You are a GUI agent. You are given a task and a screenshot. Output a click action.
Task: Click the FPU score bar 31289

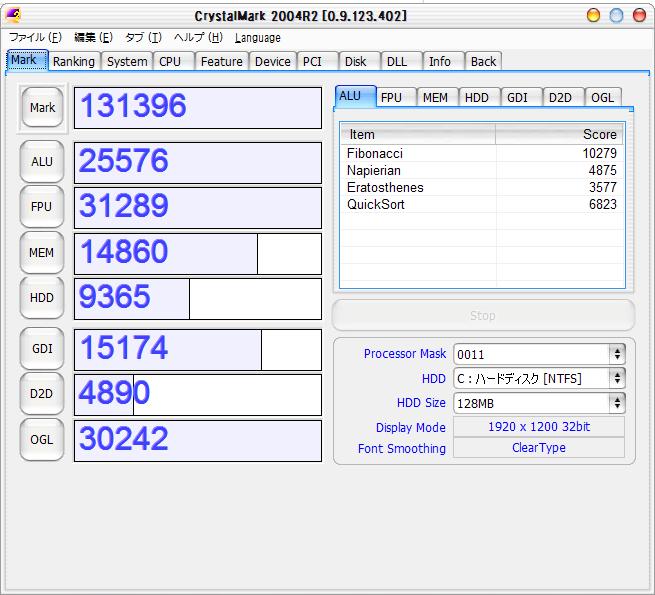click(x=198, y=208)
